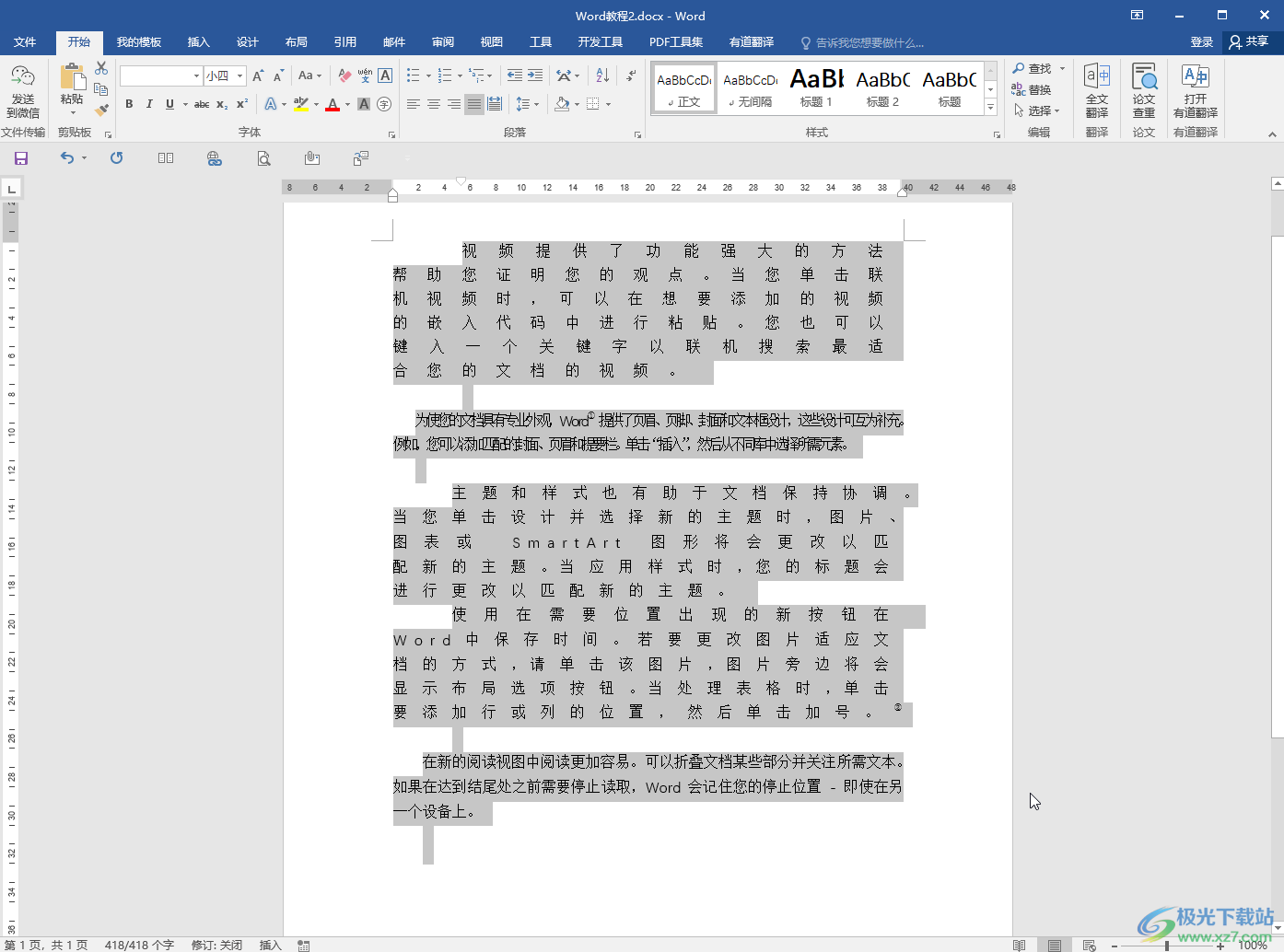Apply the 标题 1 heading style
Viewport: 1284px width, 952px height.
pyautogui.click(x=816, y=88)
